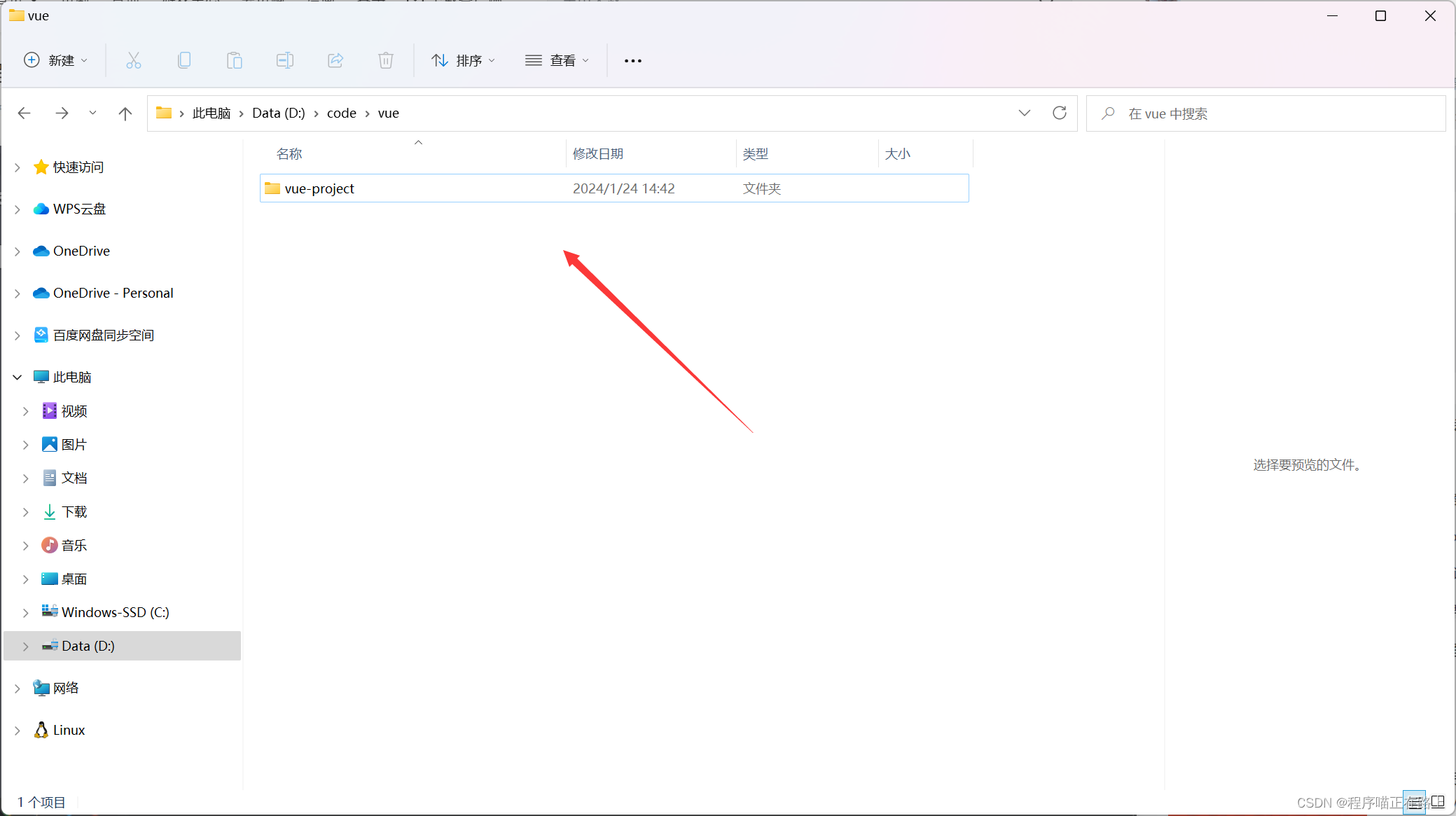
Task: Sort by 类型 column header
Action: [756, 154]
